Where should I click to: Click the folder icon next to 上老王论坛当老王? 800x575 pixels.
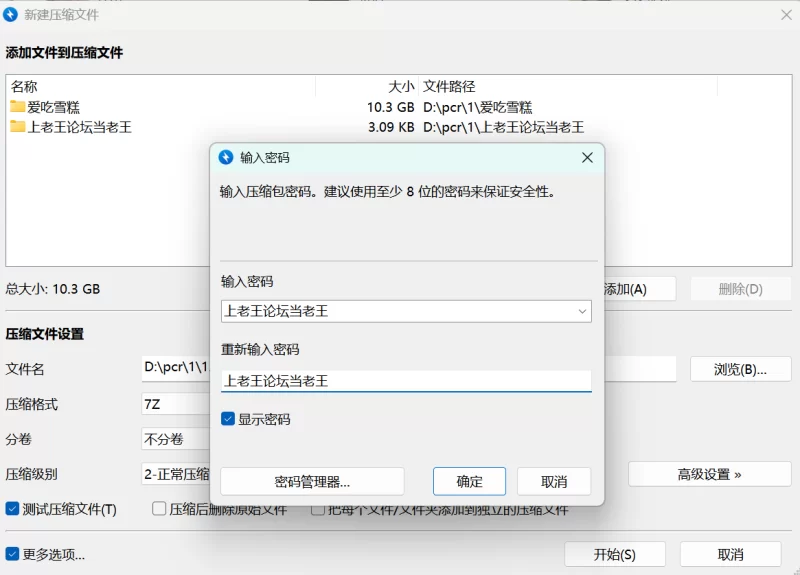coord(18,127)
